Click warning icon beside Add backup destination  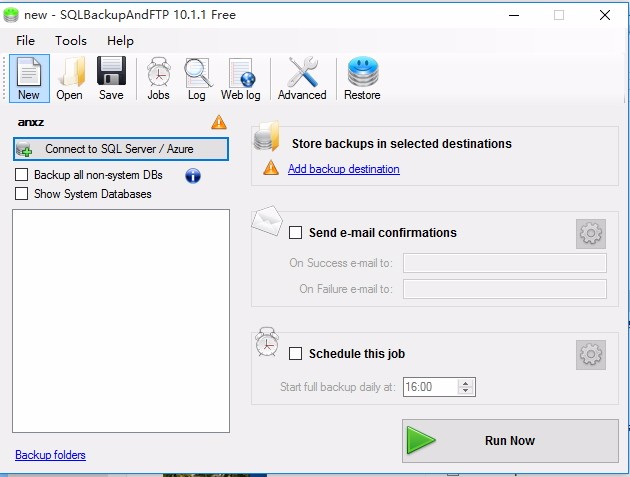[x=271, y=168]
